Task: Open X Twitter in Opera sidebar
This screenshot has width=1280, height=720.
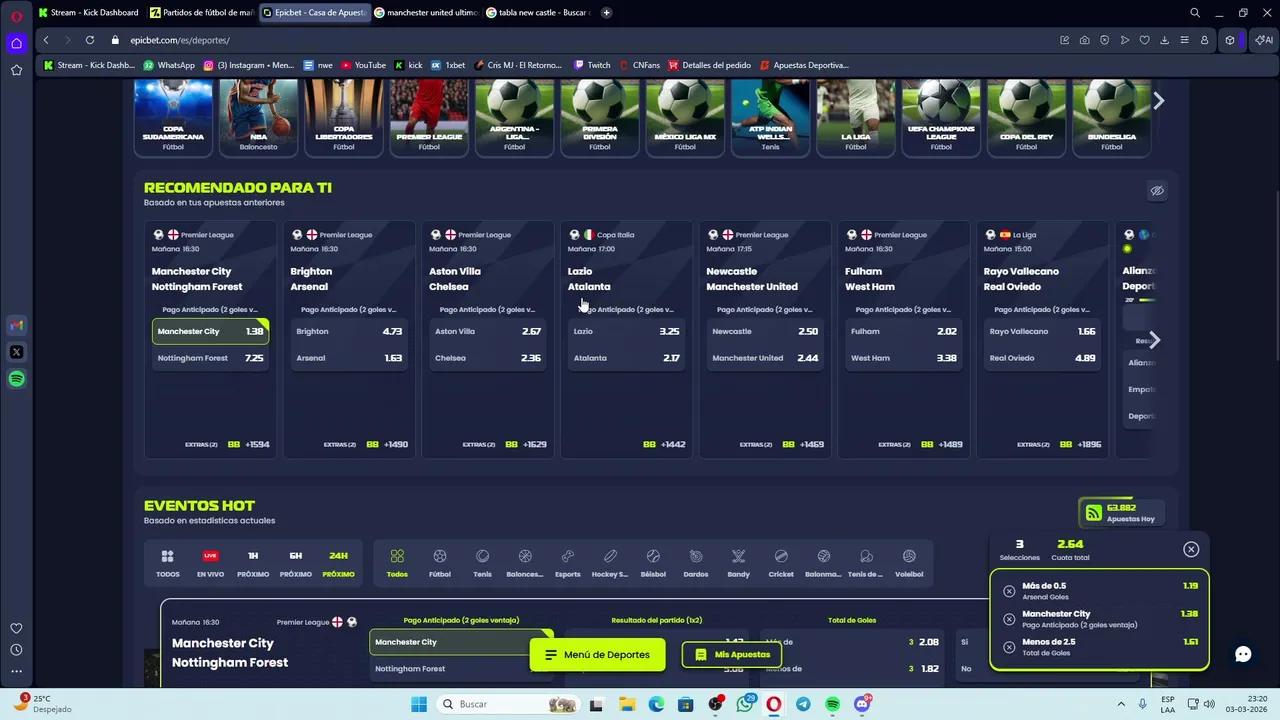Action: pyautogui.click(x=16, y=352)
